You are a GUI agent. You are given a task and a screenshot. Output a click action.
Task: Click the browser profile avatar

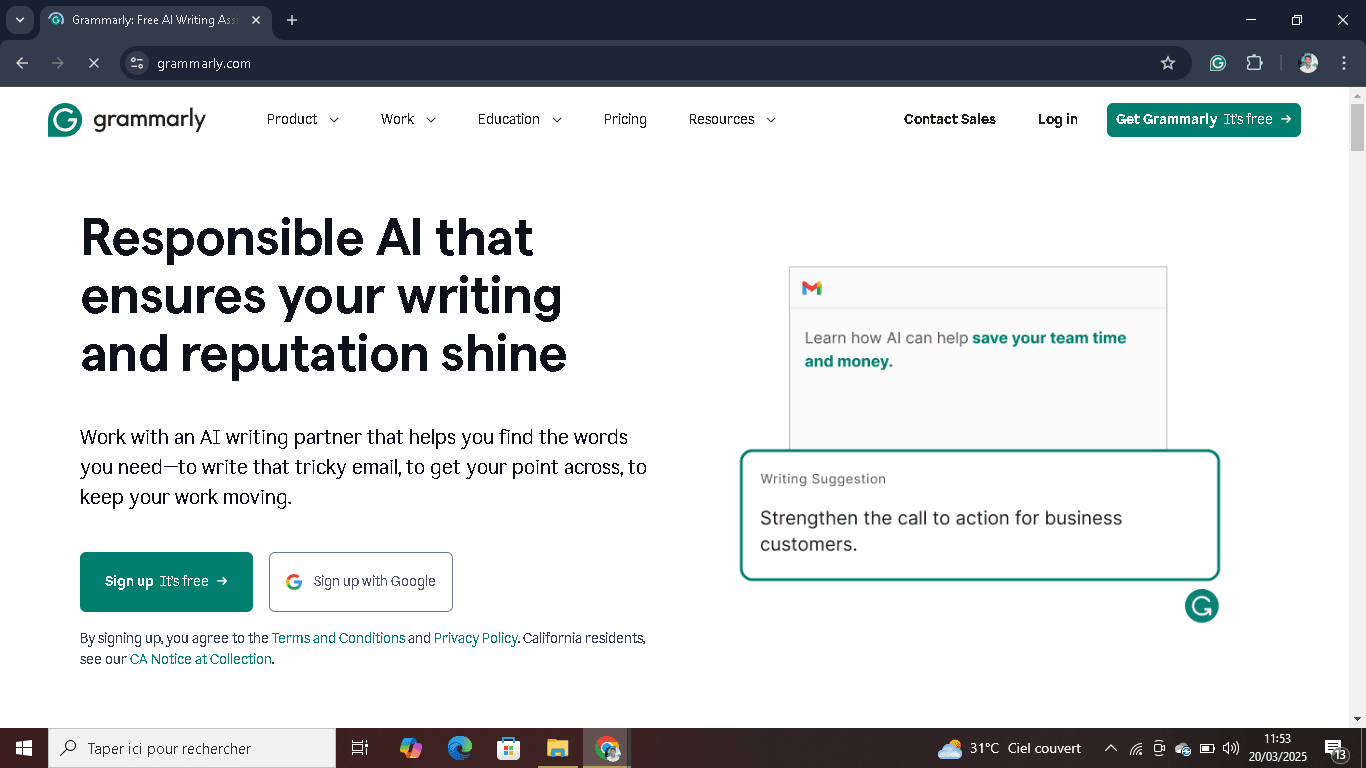click(1307, 62)
